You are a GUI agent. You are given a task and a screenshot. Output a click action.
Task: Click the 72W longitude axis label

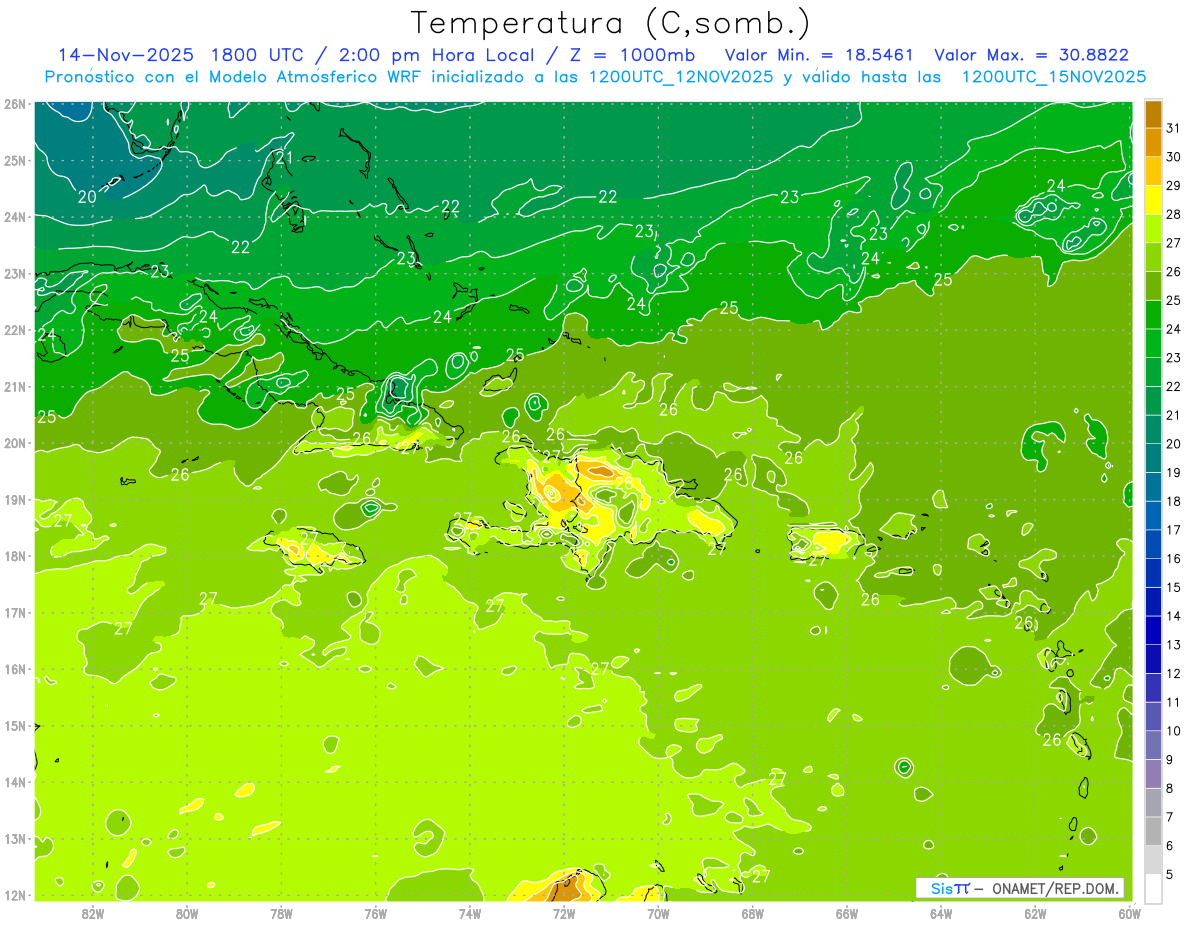tap(564, 912)
